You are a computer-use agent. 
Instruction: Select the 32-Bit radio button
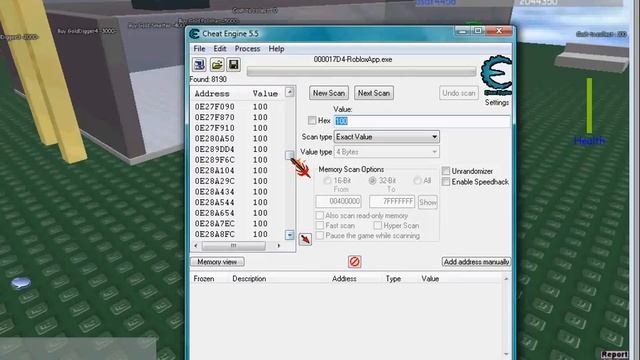[x=372, y=180]
